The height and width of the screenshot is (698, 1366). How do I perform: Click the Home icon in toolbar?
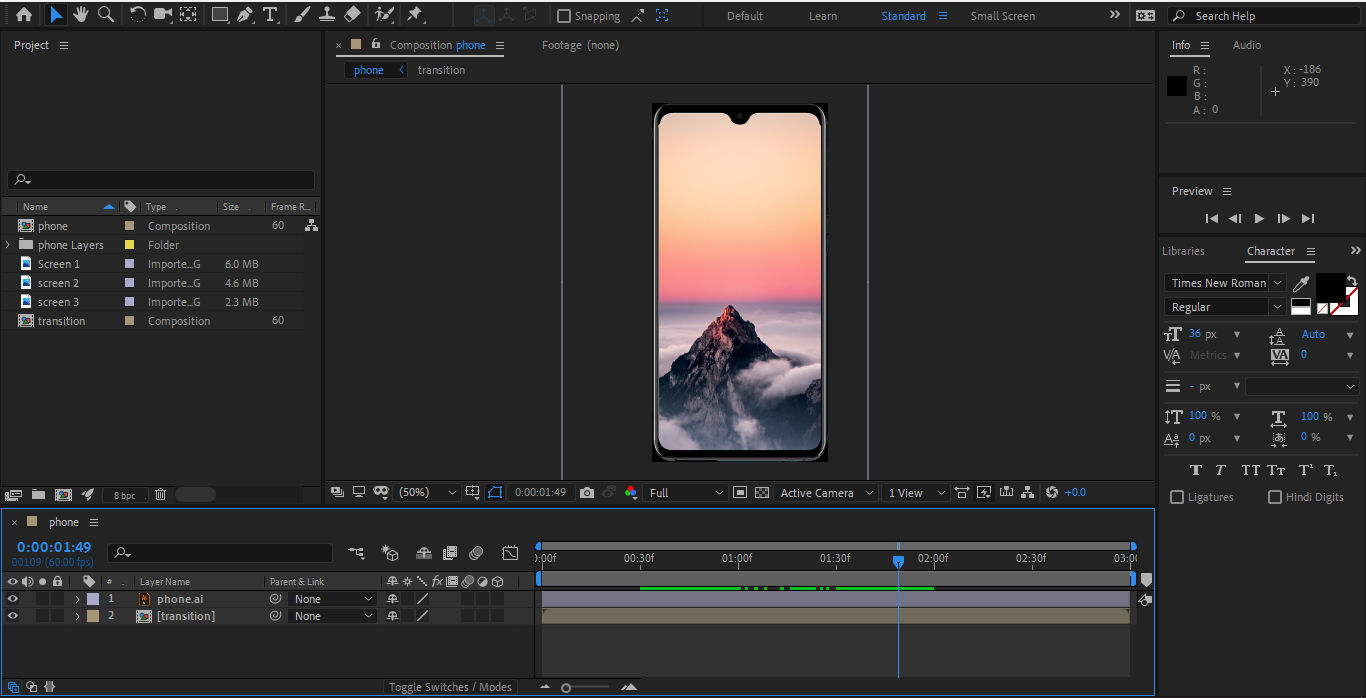point(24,15)
